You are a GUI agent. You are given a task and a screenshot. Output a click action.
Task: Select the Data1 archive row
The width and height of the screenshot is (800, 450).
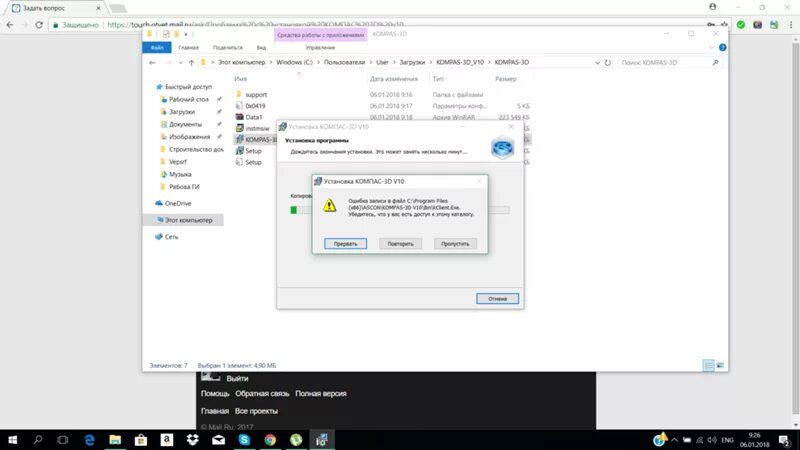383,117
